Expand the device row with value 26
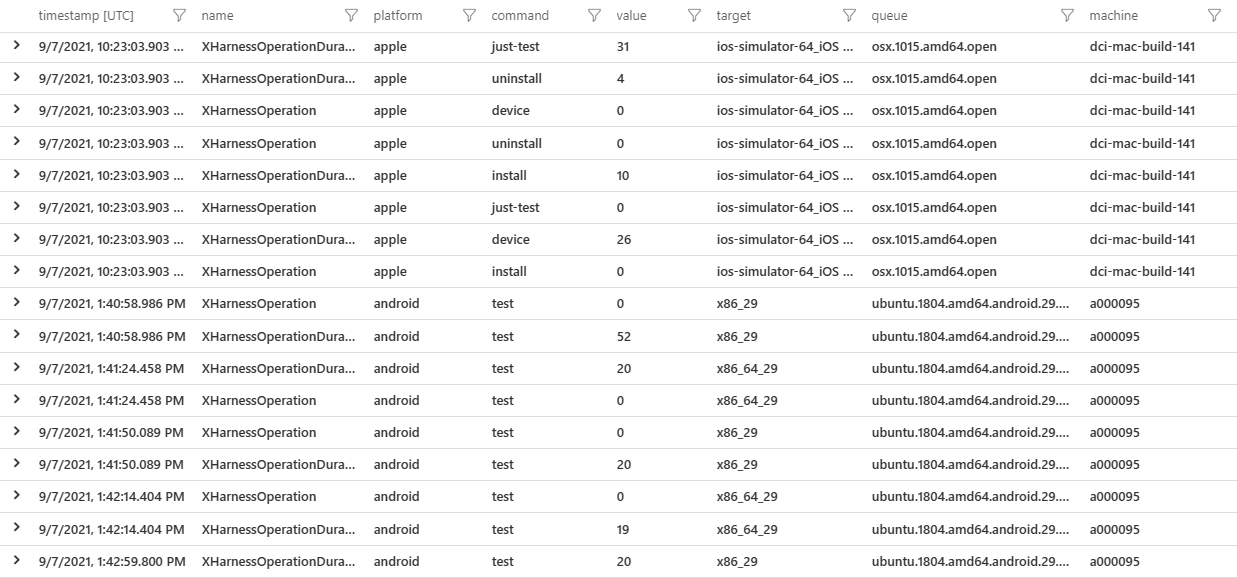 [17, 239]
